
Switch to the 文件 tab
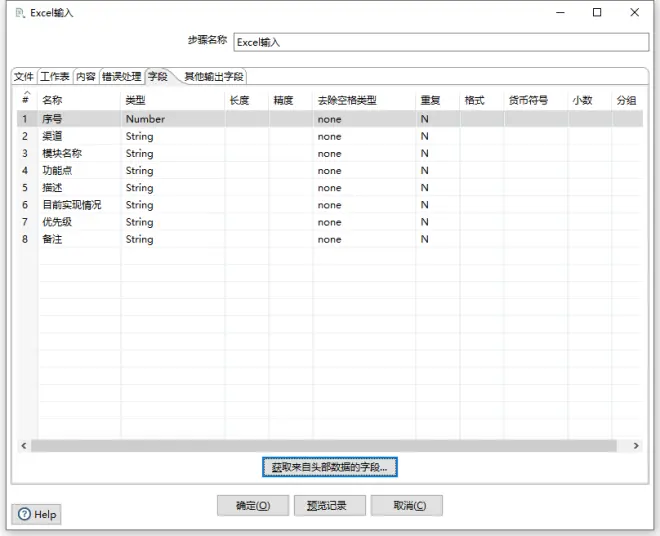(x=24, y=77)
